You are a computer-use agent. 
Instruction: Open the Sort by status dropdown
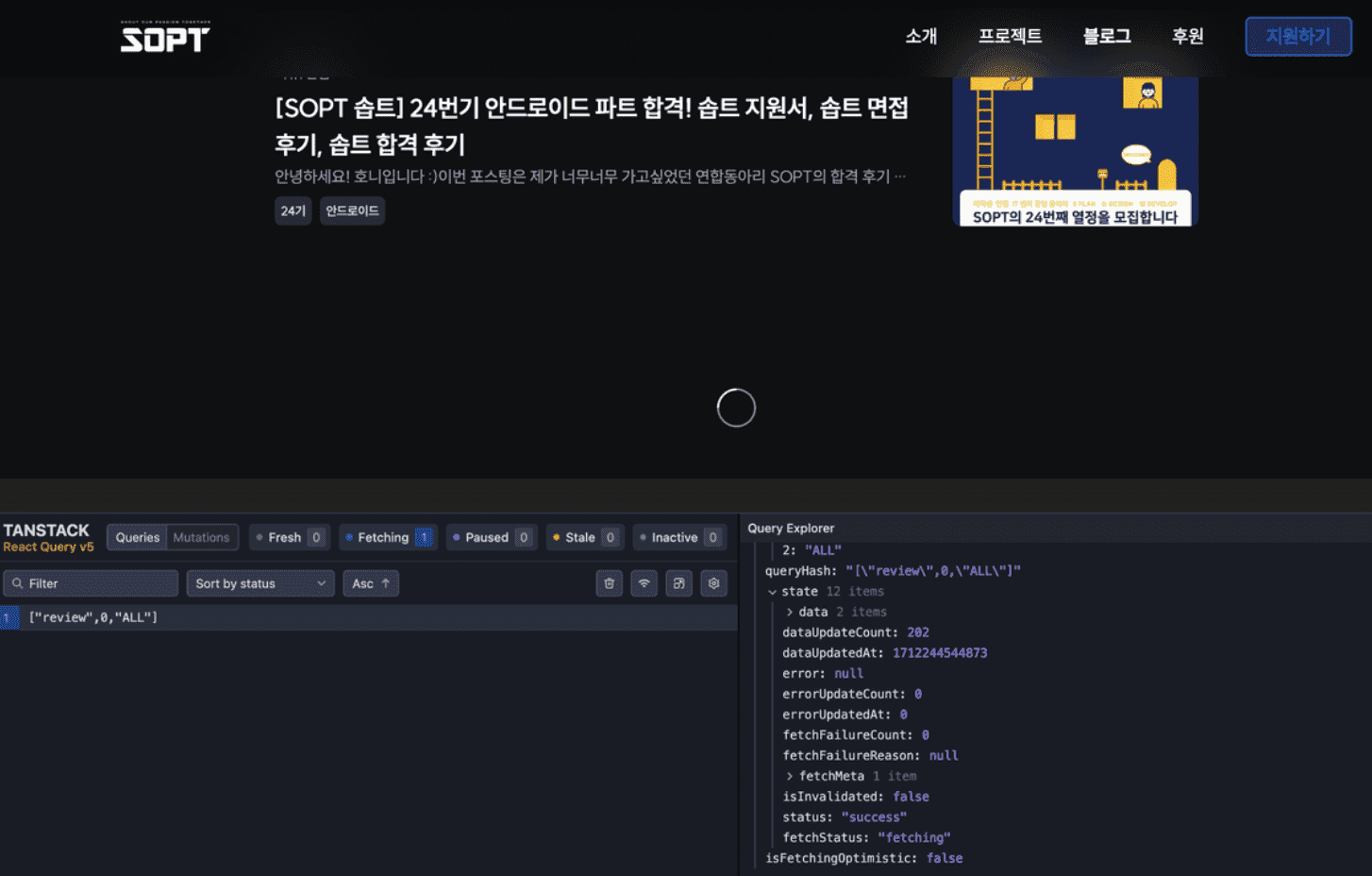[259, 583]
